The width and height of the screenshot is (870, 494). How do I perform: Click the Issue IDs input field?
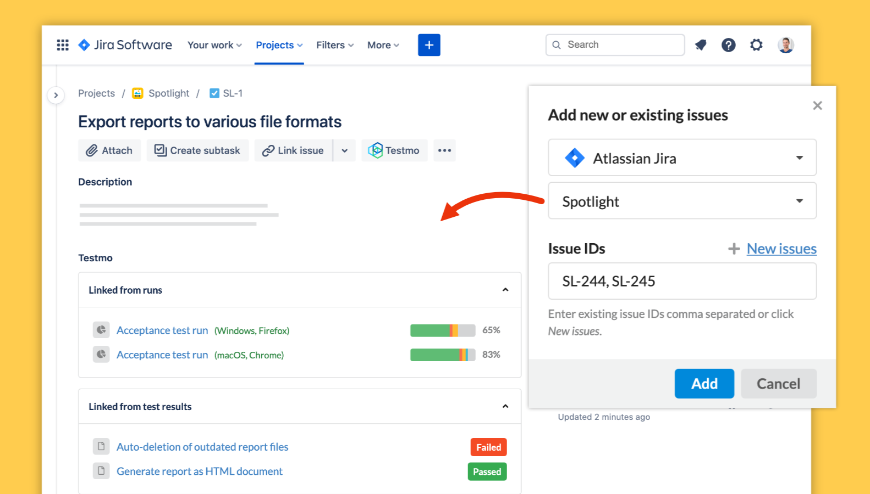(x=682, y=281)
